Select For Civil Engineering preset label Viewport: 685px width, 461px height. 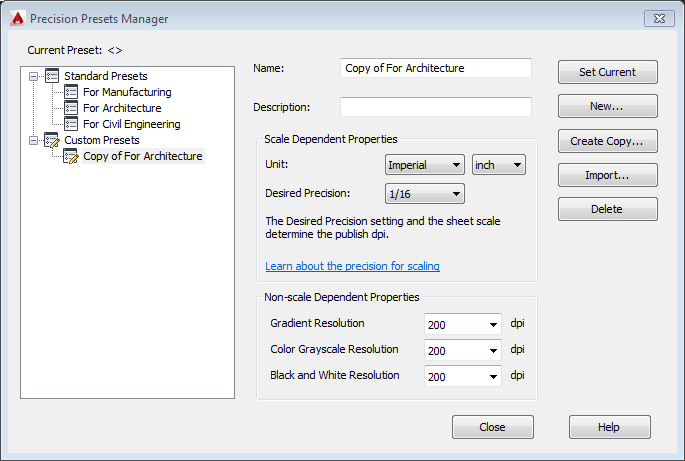coord(131,124)
